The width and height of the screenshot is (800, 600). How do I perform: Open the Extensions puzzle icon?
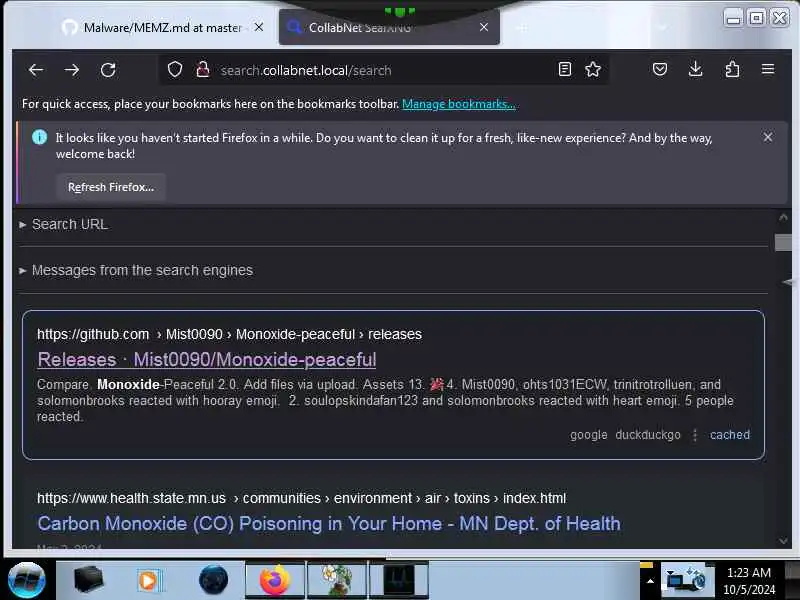[x=732, y=69]
